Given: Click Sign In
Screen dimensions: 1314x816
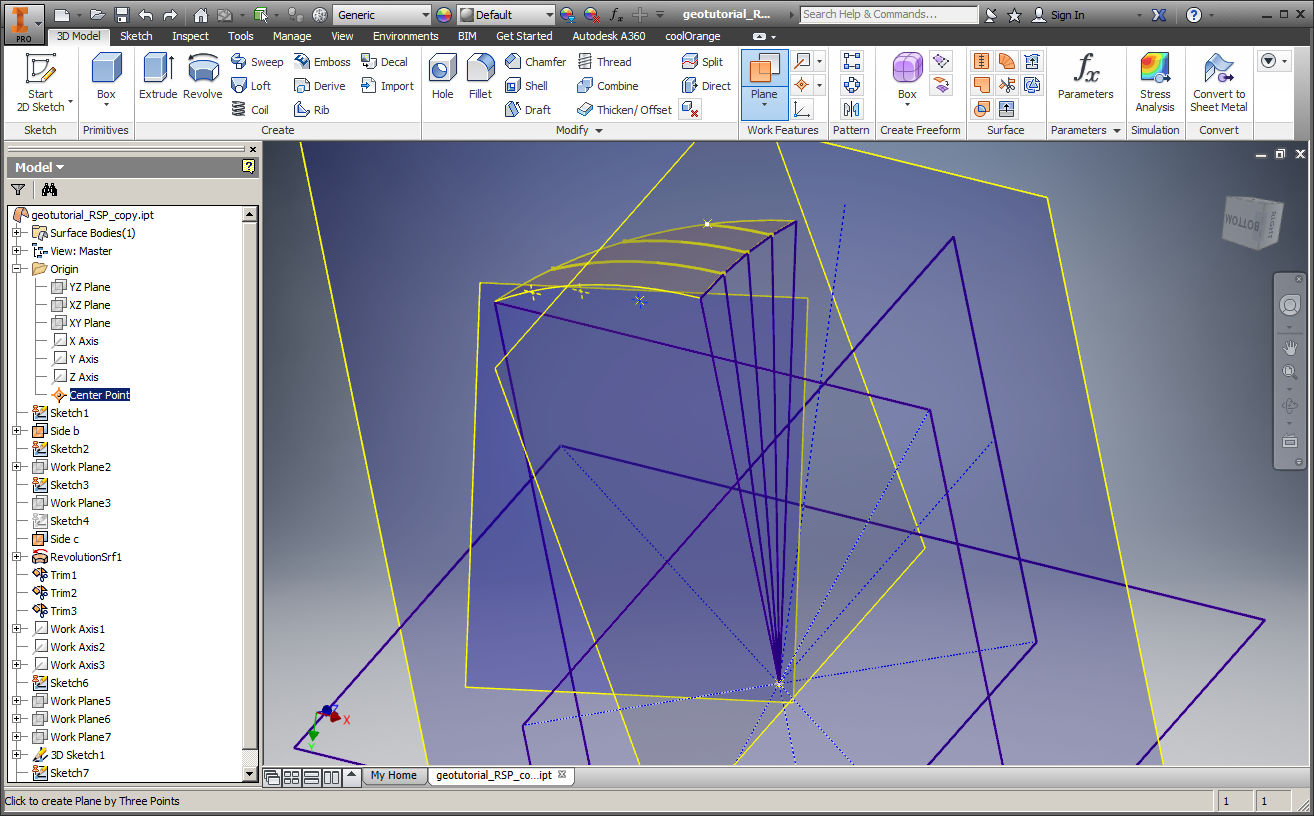Looking at the screenshot, I should 1057,15.
